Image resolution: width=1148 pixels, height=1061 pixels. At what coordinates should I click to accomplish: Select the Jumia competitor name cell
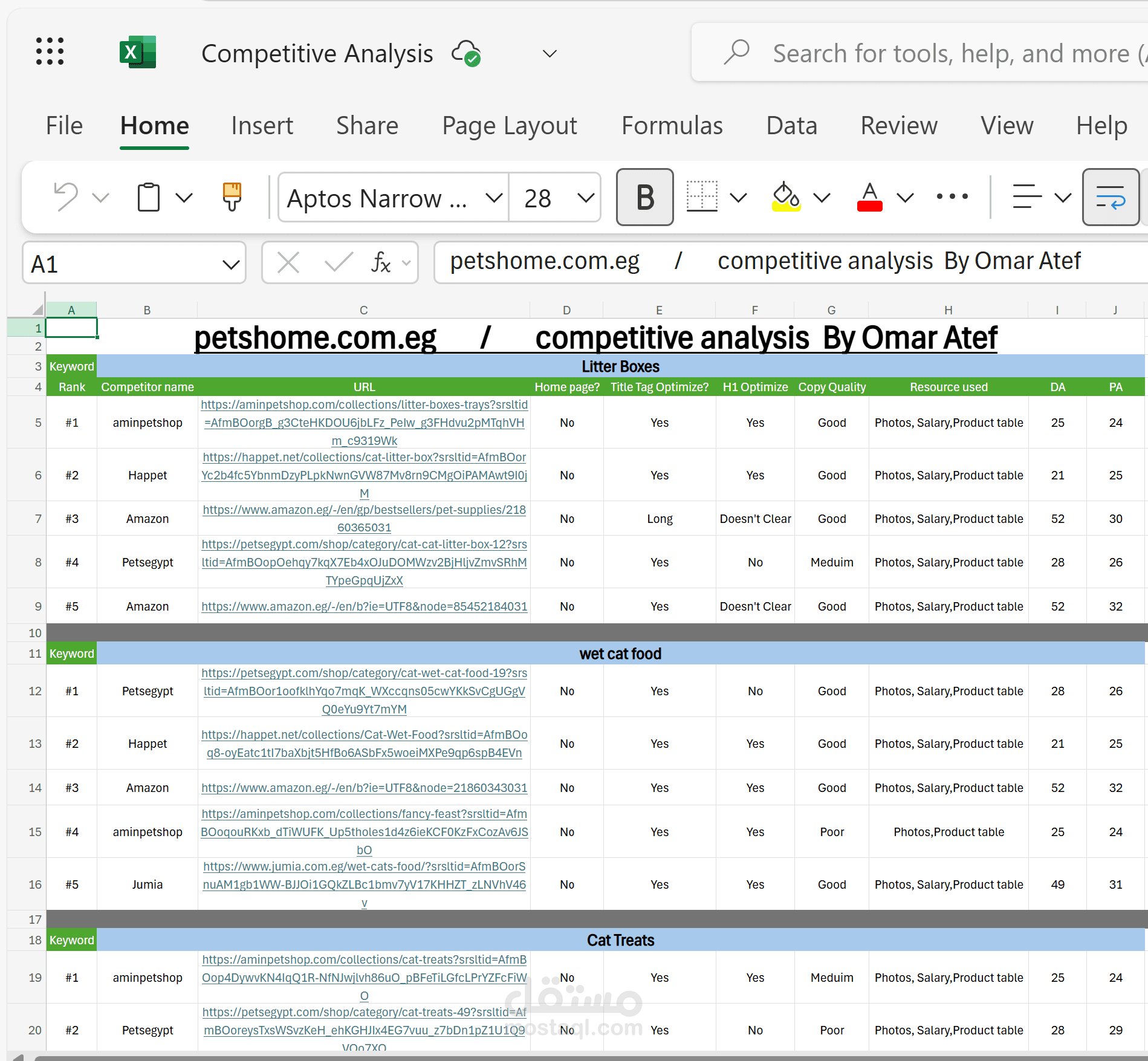click(148, 884)
